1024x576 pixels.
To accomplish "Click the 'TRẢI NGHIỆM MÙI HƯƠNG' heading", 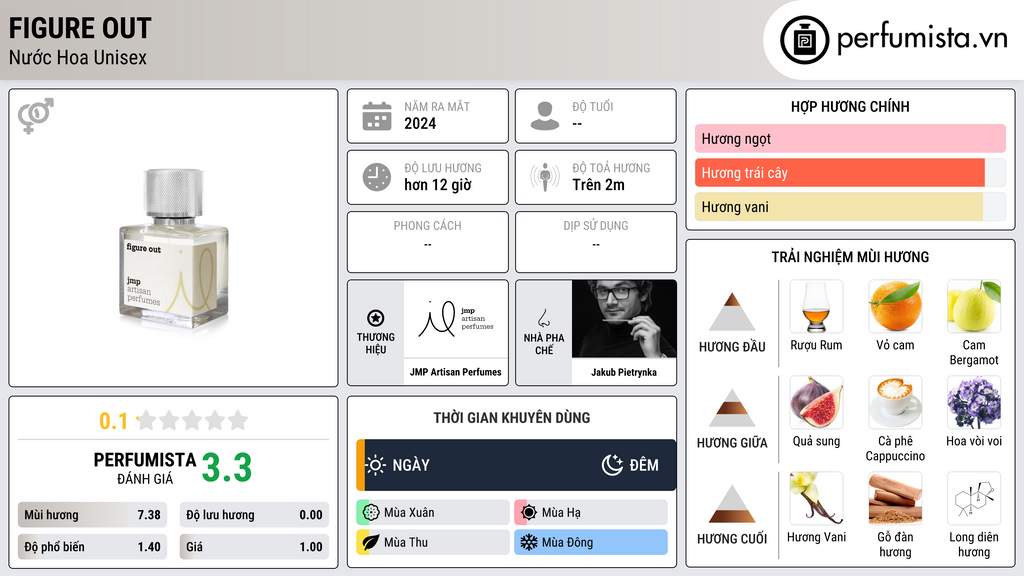I will click(850, 257).
